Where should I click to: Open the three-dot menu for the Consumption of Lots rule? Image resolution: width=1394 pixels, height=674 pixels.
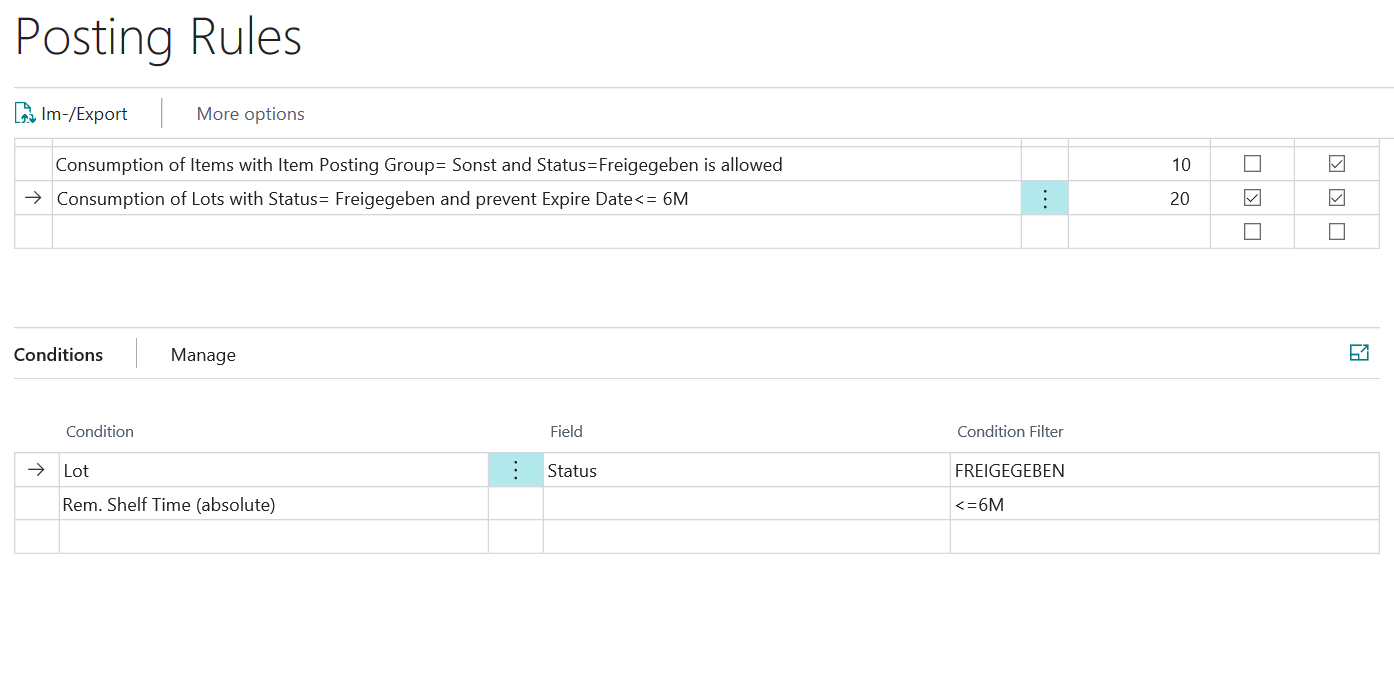tap(1045, 198)
